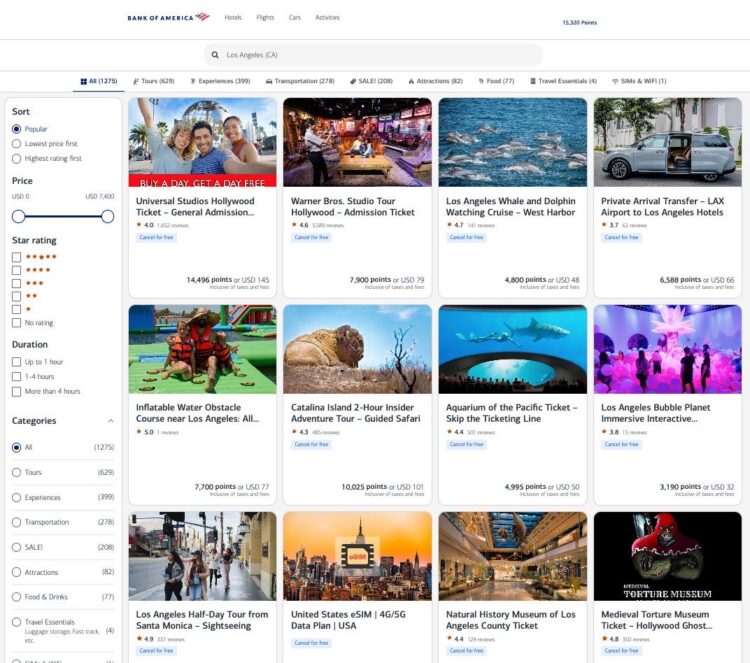Open the Medieval Torture Museum image

click(668, 556)
